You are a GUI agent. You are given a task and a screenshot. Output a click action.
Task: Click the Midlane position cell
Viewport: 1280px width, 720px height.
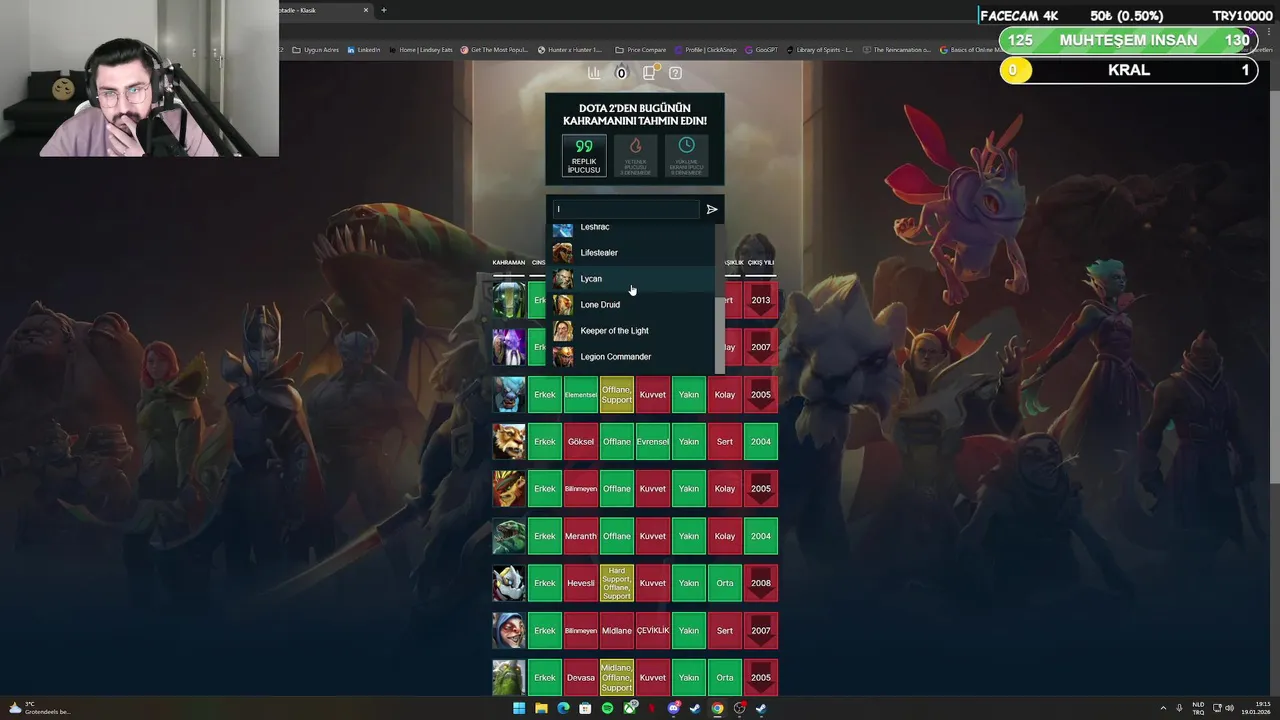point(617,630)
